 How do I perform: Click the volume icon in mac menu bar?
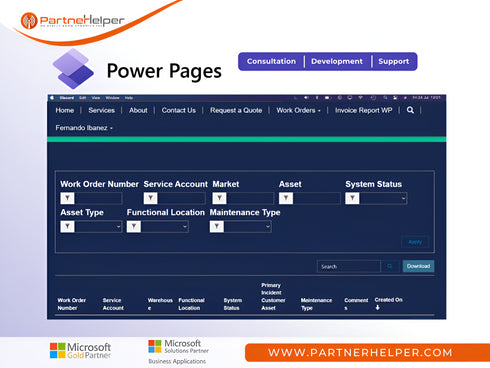tap(306, 98)
